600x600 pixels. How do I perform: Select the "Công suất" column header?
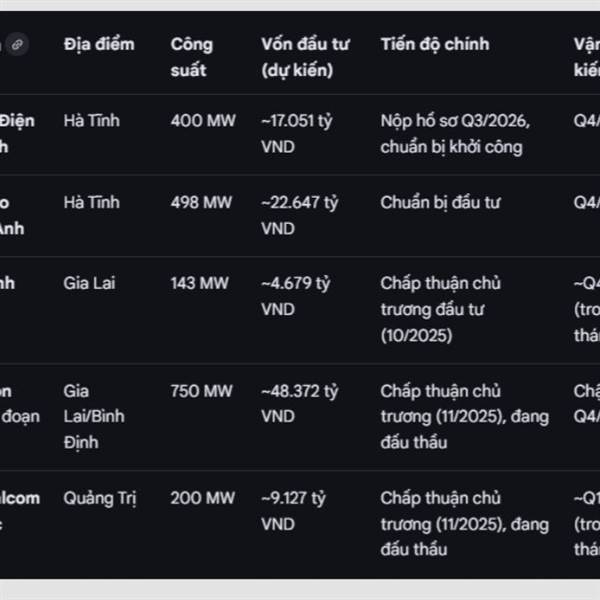click(192, 57)
